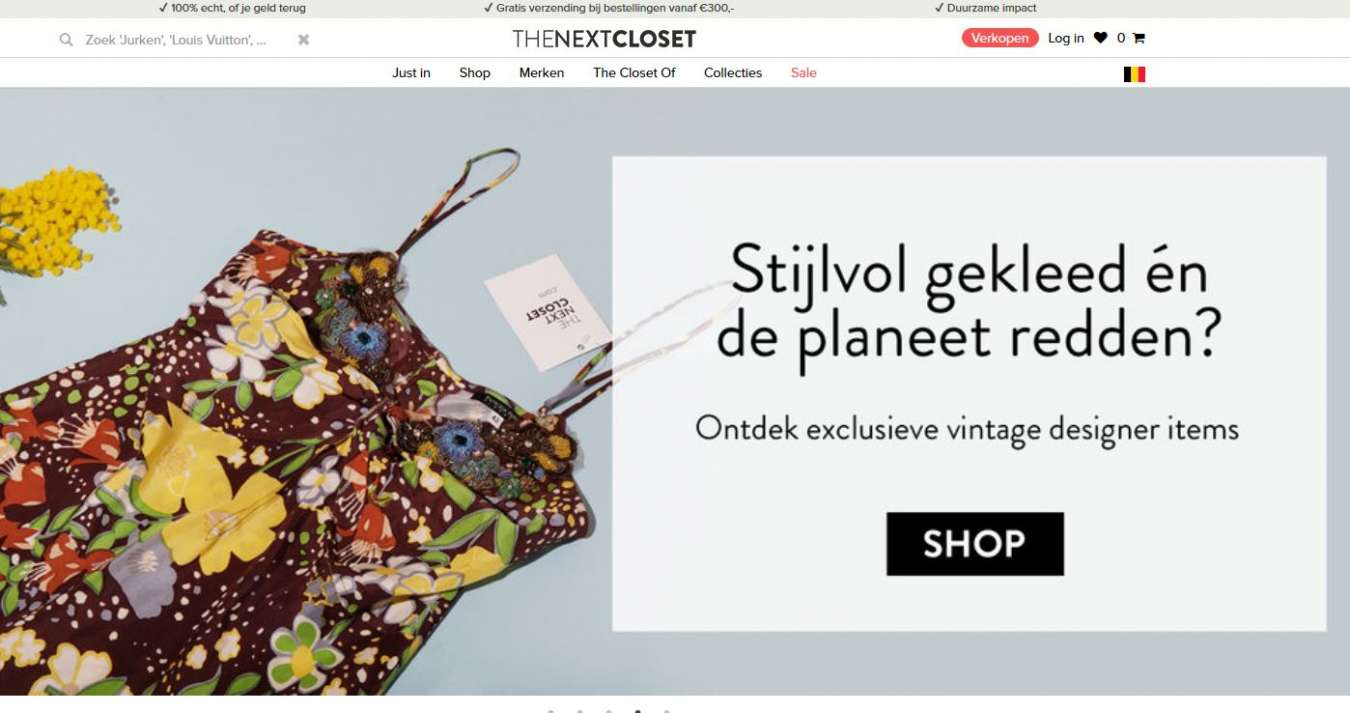Click The Next Closet logo
This screenshot has height=713, width=1350.
click(604, 39)
